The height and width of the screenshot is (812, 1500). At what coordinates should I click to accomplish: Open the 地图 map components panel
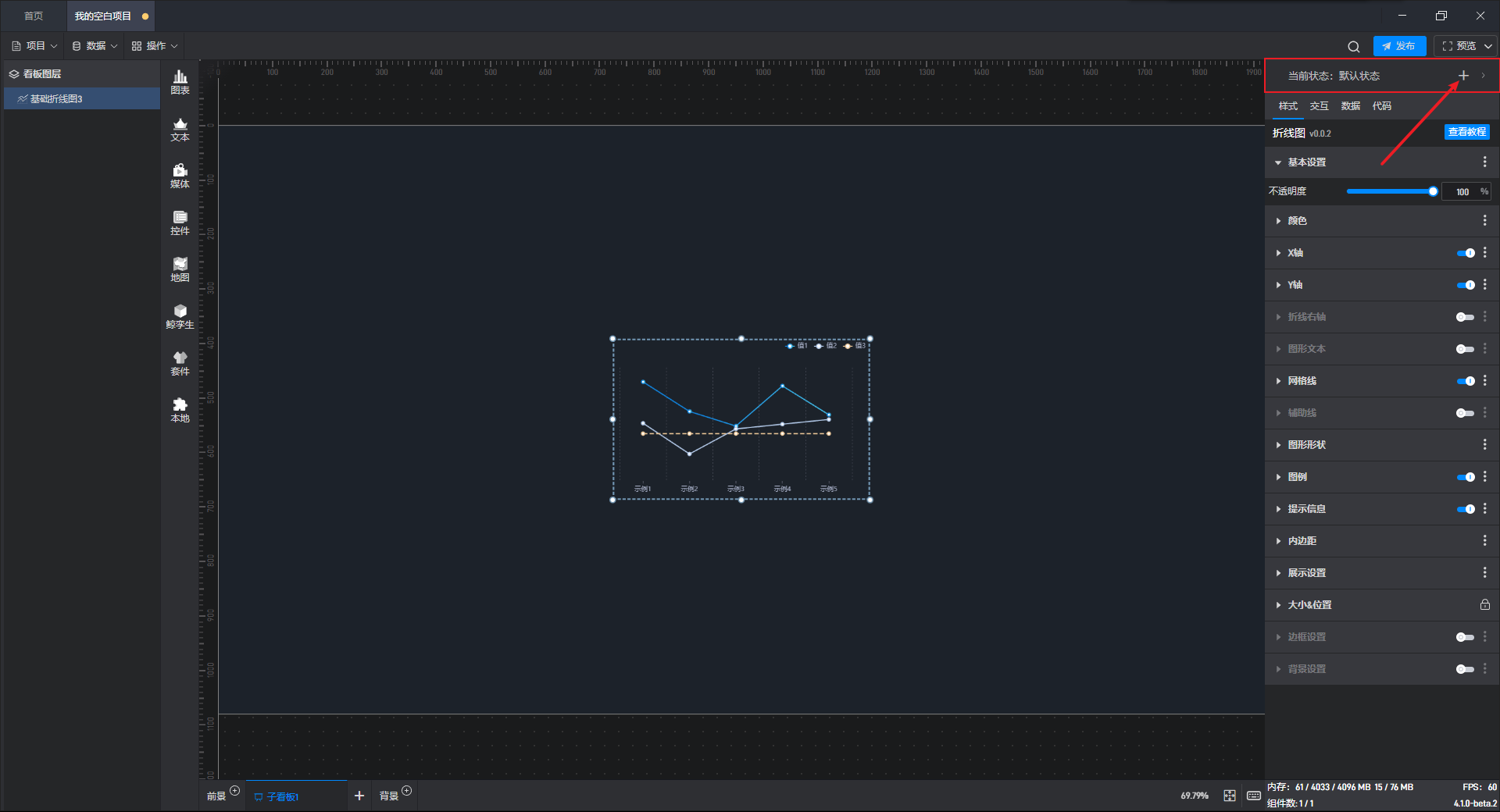click(180, 269)
